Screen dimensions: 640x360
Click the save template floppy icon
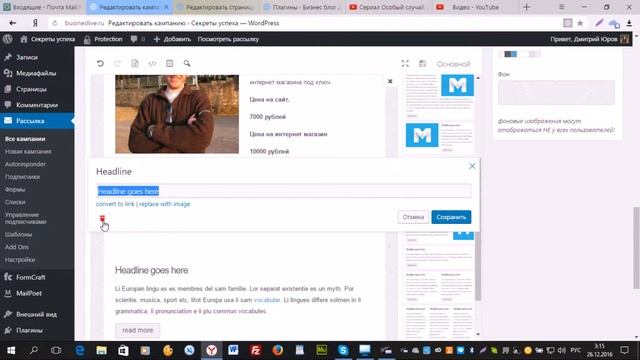(422, 63)
